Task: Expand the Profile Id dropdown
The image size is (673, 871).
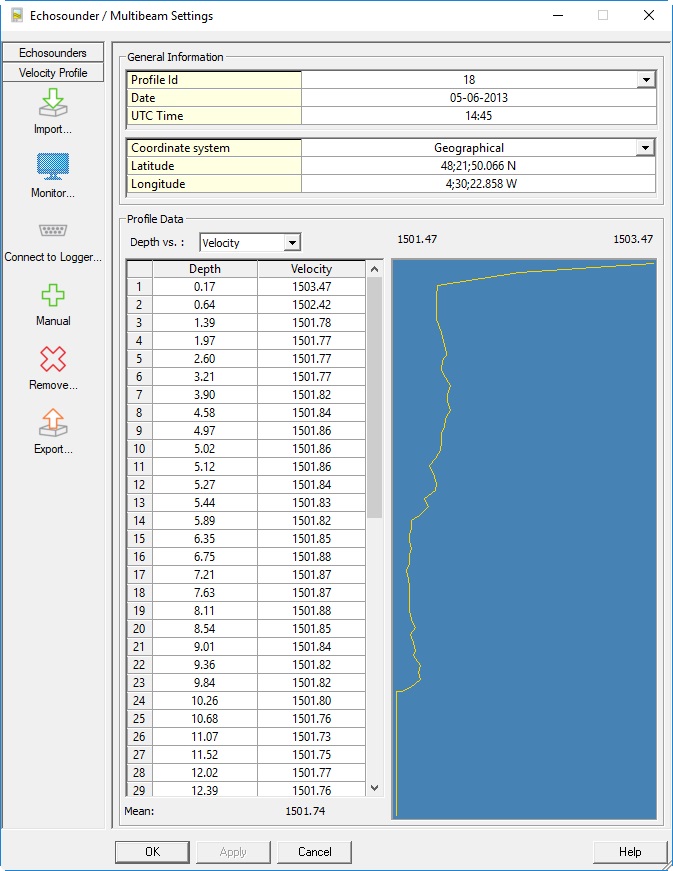Action: [x=646, y=80]
